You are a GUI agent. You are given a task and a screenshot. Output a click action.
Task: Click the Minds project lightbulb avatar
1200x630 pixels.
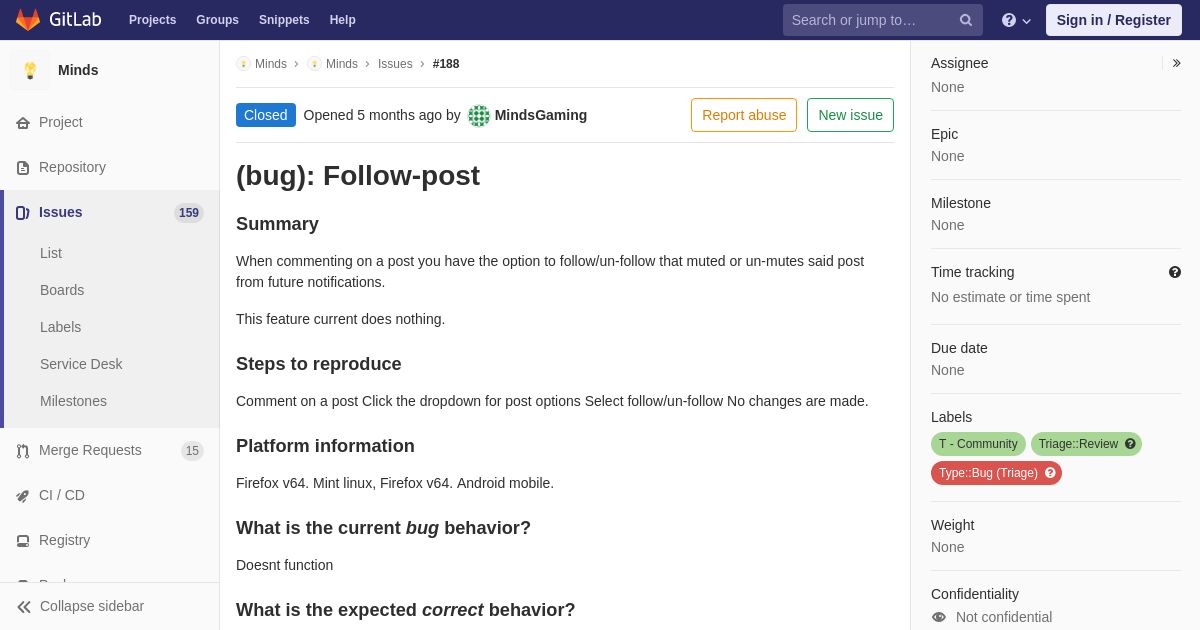[30, 70]
